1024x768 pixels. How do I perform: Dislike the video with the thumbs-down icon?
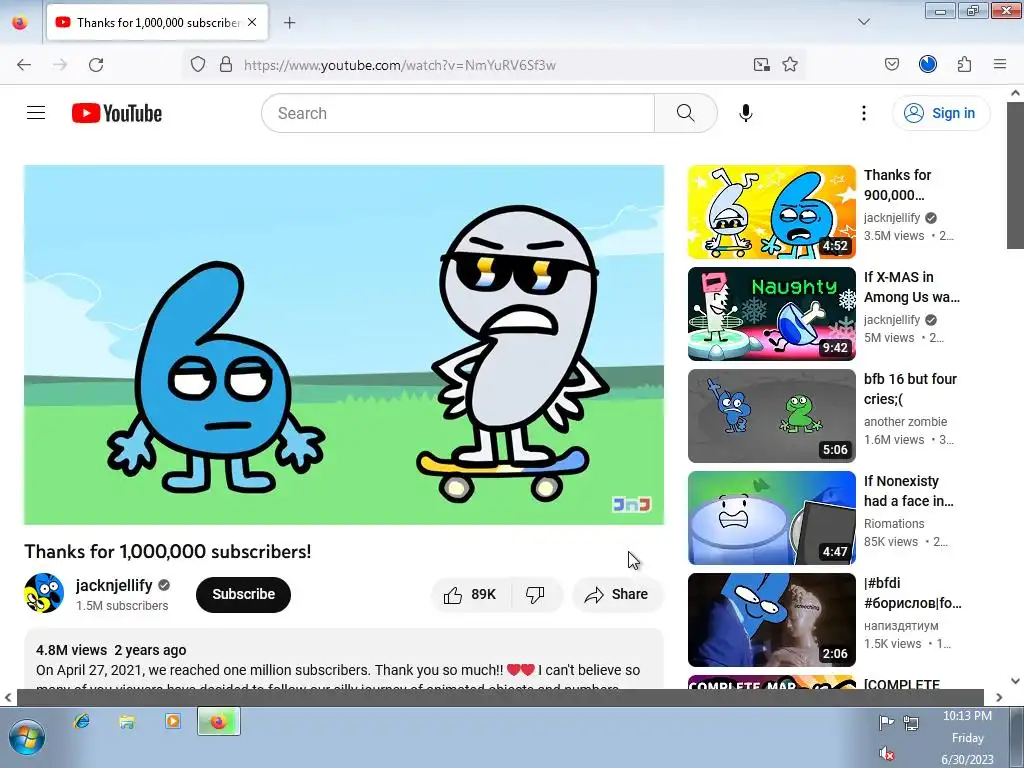point(536,594)
